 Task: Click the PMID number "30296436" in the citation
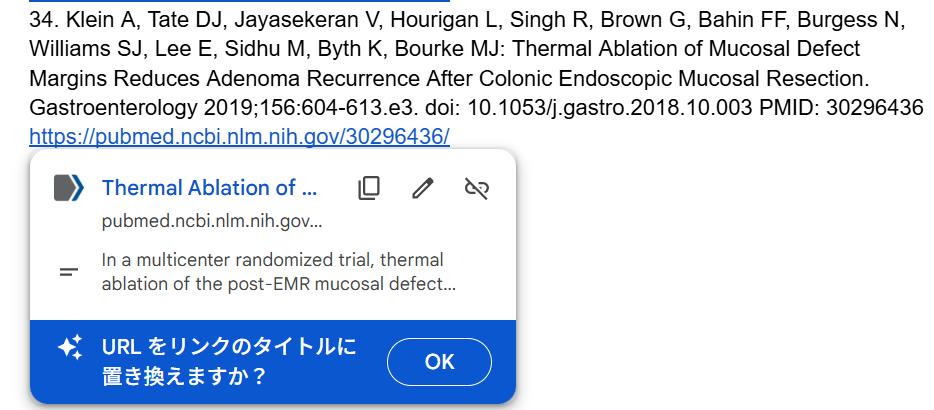pyautogui.click(x=876, y=107)
